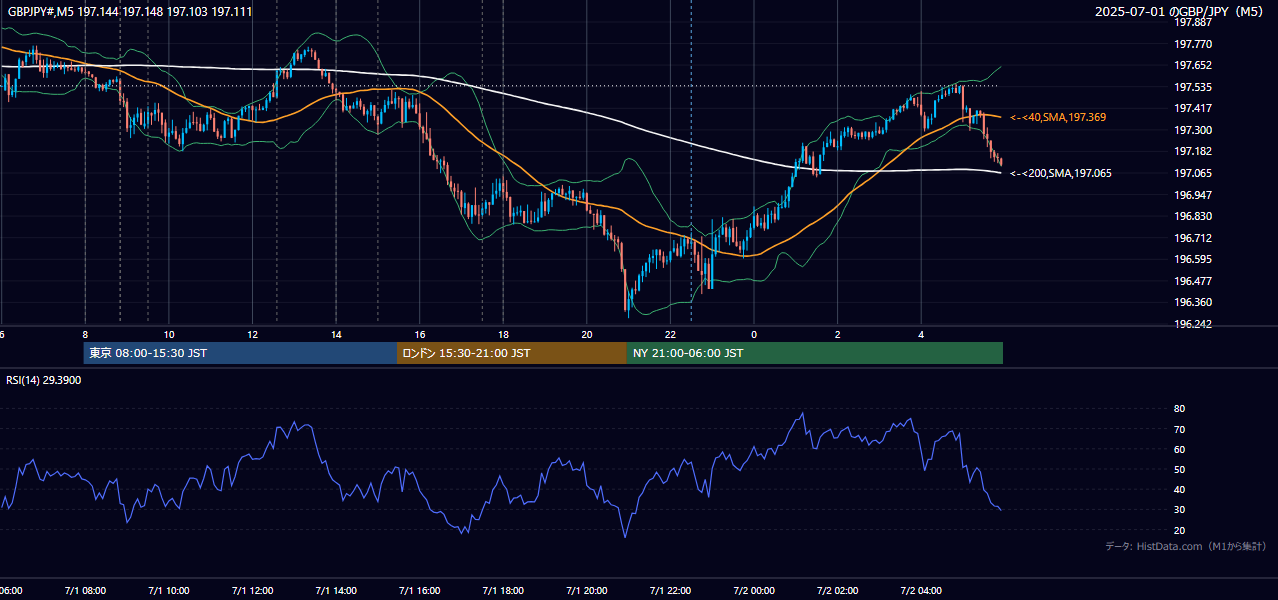Image resolution: width=1278 pixels, height=600 pixels.
Task: Click hour label 10 under price chart
Action: 169,335
